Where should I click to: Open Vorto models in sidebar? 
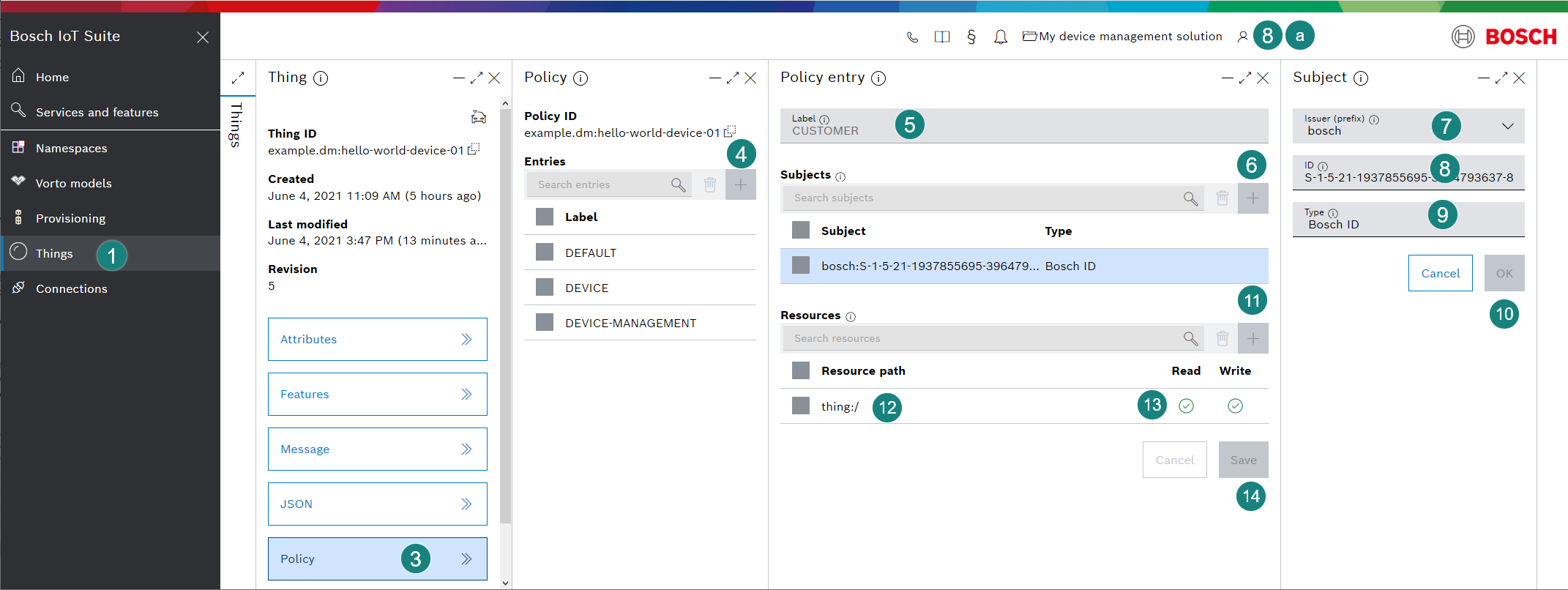tap(110, 183)
